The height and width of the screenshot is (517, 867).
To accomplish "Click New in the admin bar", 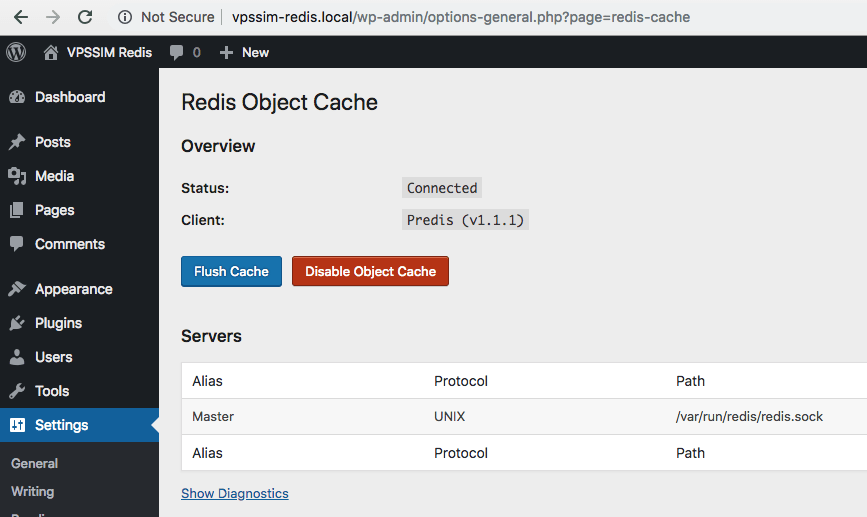I will pyautogui.click(x=255, y=53).
